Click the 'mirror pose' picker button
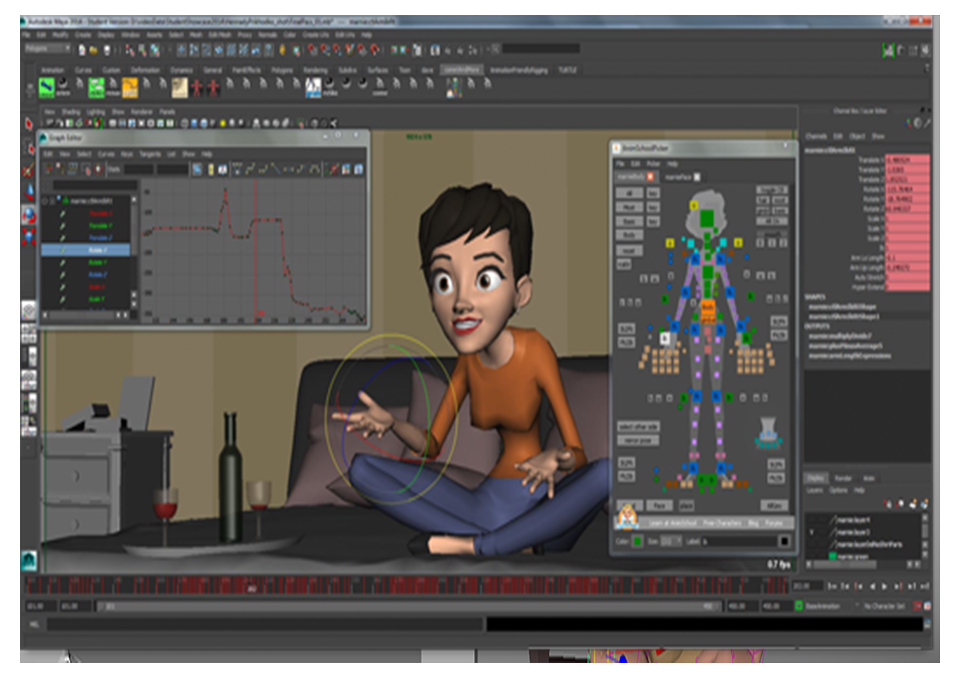This screenshot has height=678, width=960. [x=637, y=440]
